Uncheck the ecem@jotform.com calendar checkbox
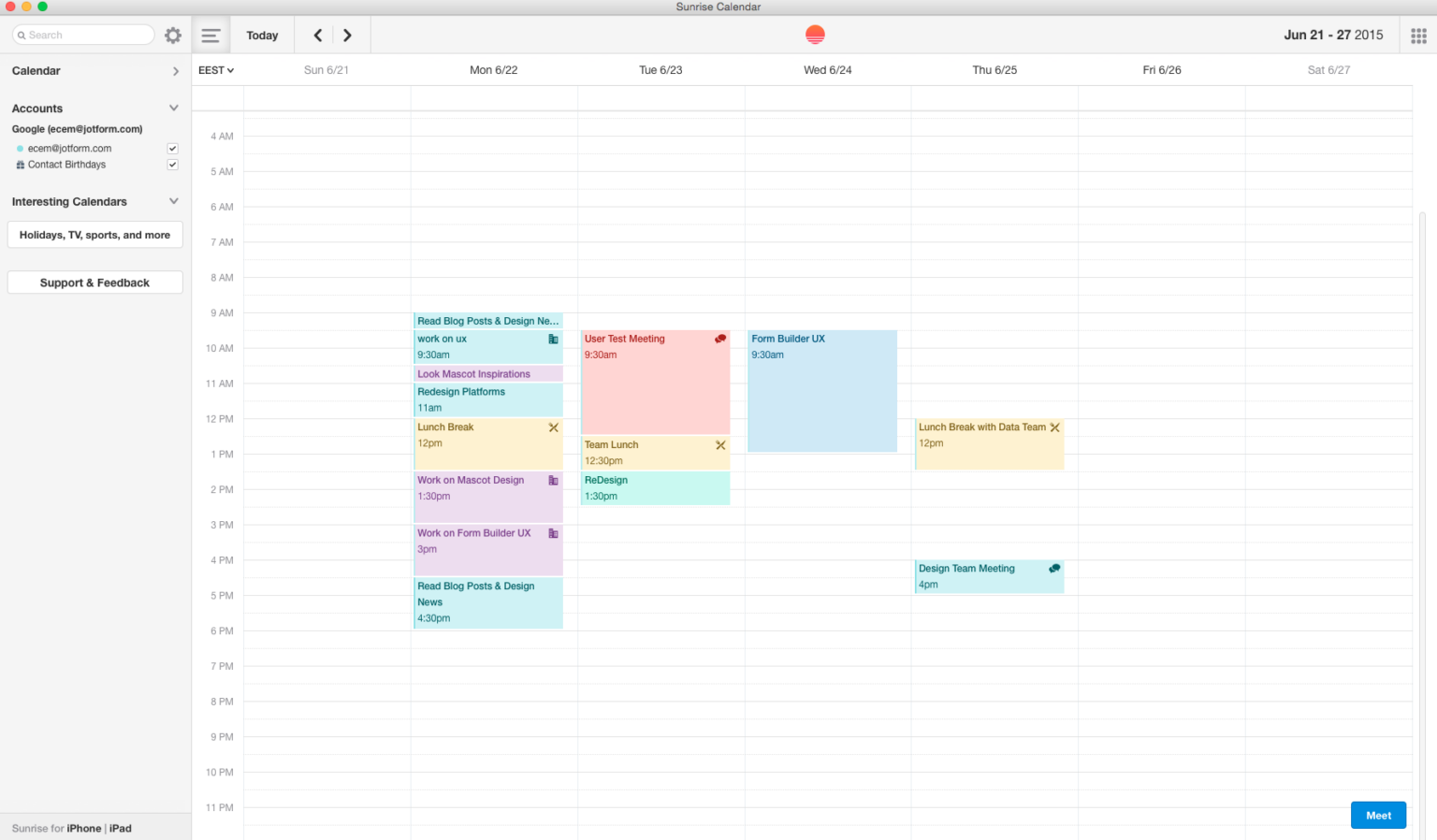 [x=172, y=148]
